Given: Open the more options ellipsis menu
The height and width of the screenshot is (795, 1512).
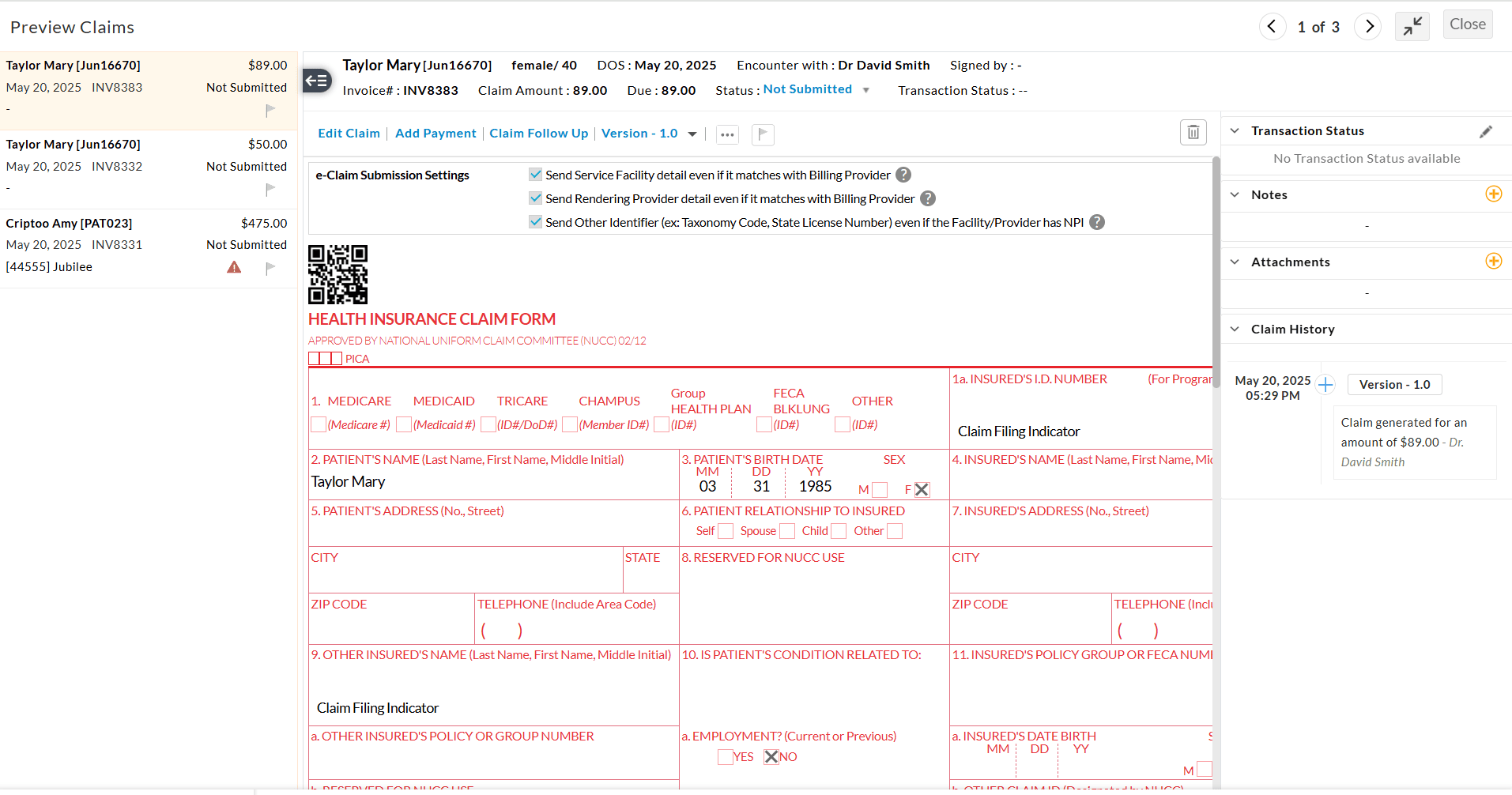Looking at the screenshot, I should point(726,134).
